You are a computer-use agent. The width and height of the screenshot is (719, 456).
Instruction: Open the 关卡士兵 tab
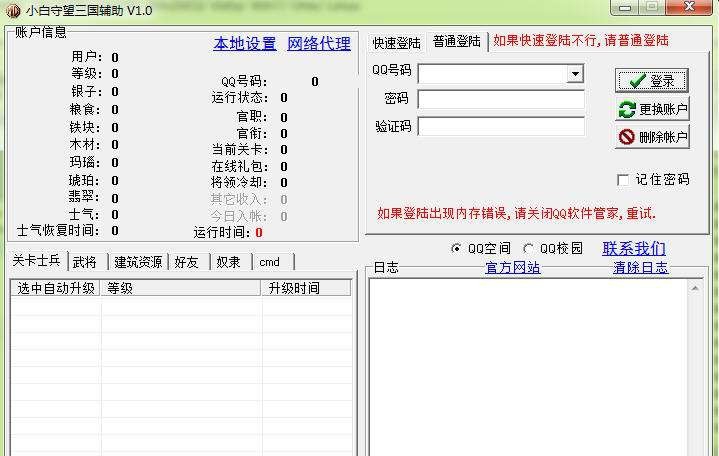[x=37, y=261]
